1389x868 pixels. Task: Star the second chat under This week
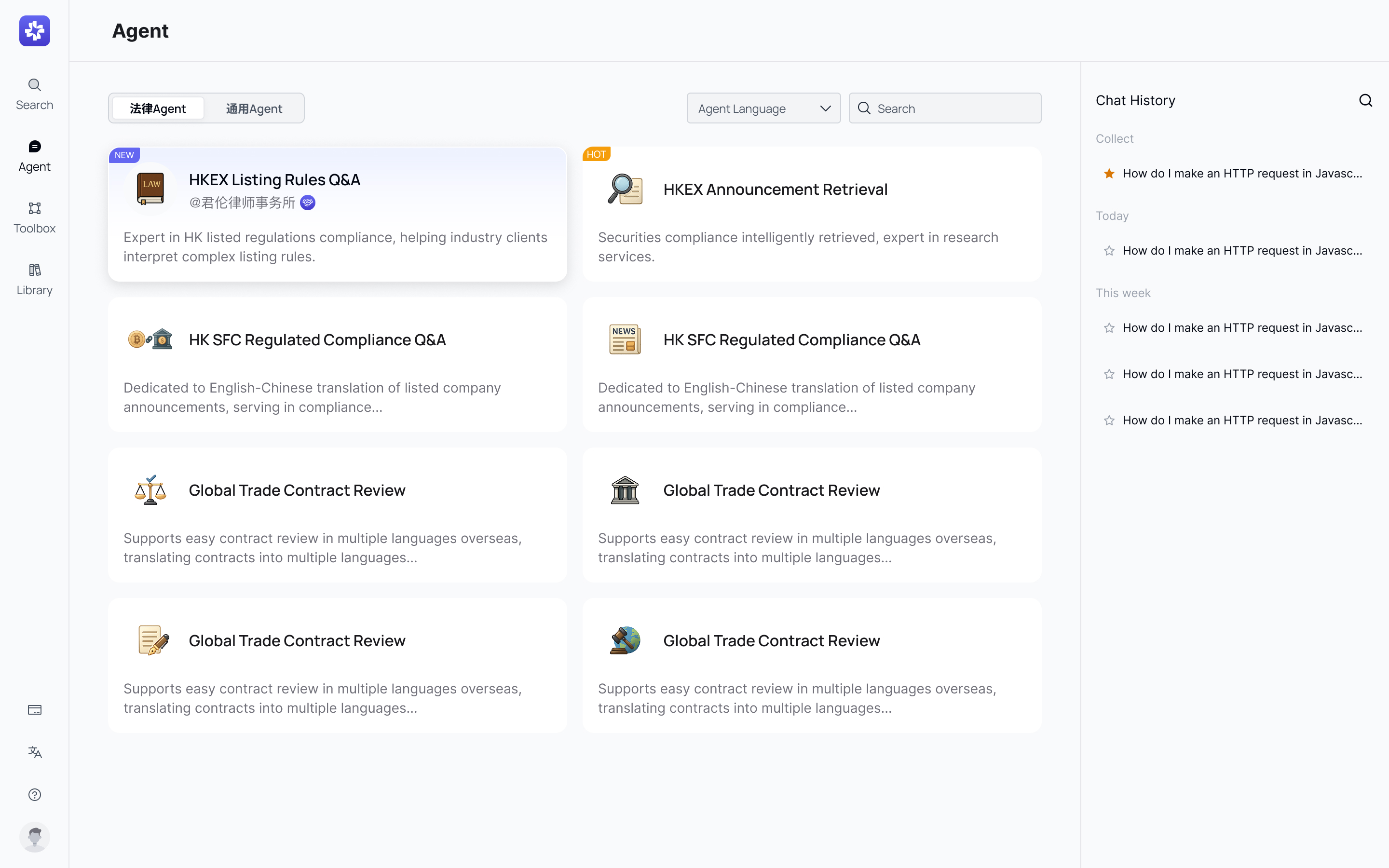(x=1109, y=374)
